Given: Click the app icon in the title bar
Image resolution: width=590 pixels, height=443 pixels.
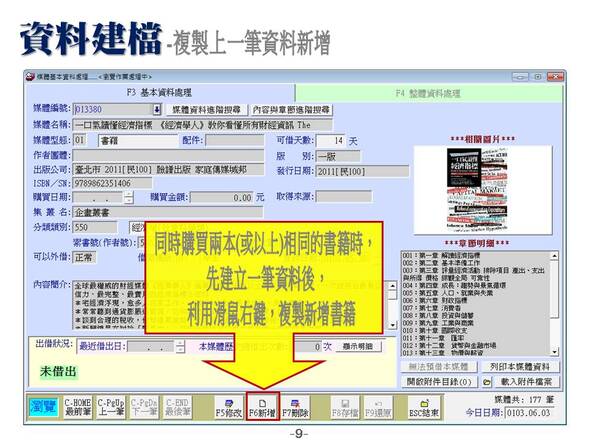Looking at the screenshot, I should point(30,77).
